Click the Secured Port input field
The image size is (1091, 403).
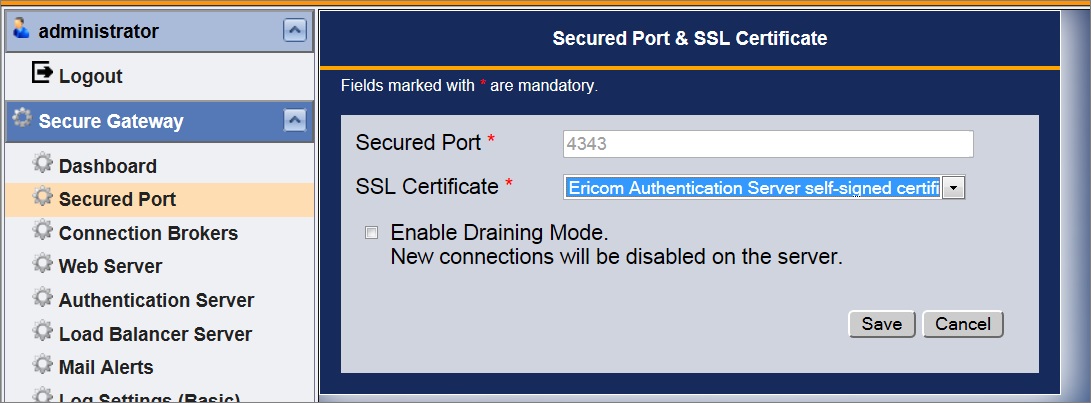pyautogui.click(x=767, y=144)
